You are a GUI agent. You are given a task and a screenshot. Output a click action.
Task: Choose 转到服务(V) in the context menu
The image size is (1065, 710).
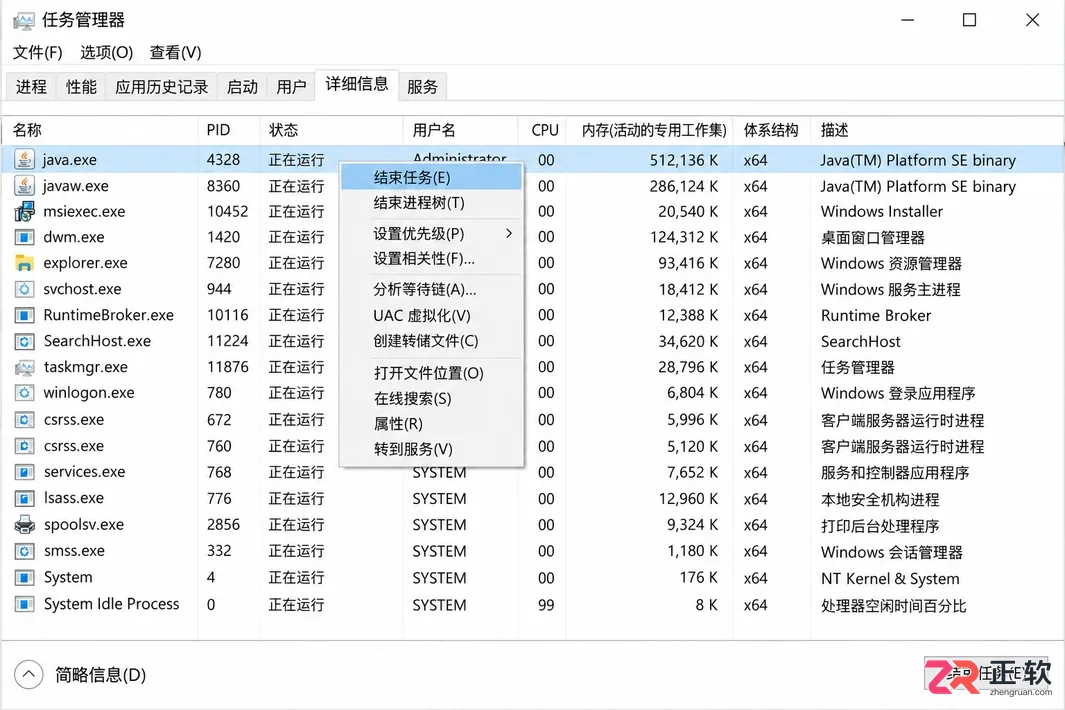click(431, 449)
